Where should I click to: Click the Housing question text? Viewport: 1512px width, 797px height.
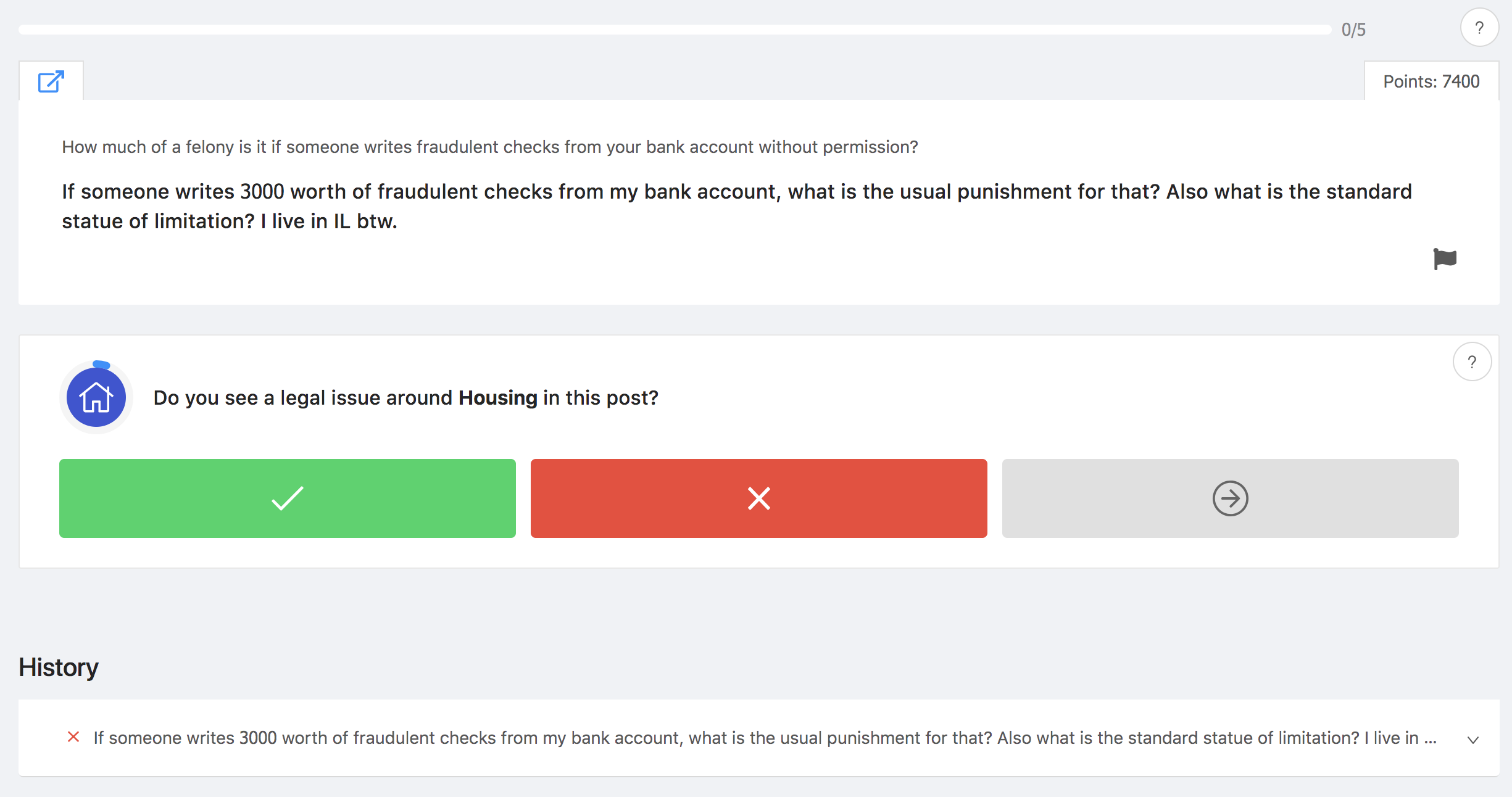click(405, 398)
